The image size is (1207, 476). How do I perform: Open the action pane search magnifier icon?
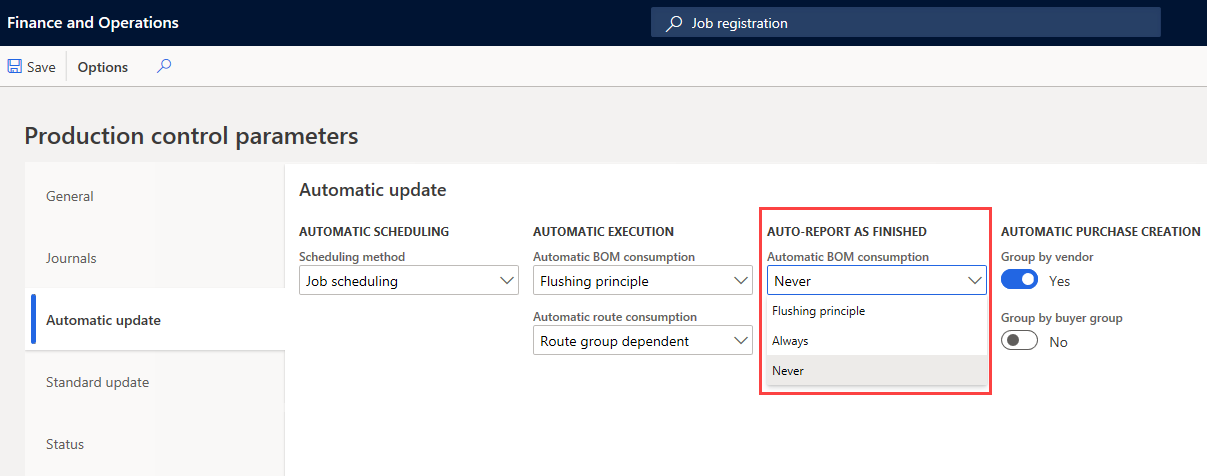click(164, 67)
